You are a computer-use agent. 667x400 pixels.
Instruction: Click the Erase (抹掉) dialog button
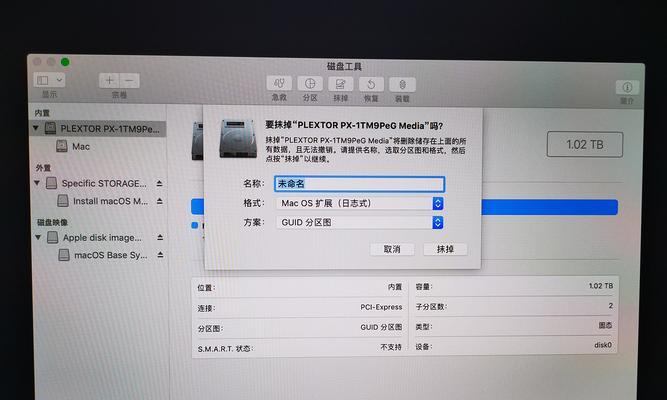click(445, 249)
